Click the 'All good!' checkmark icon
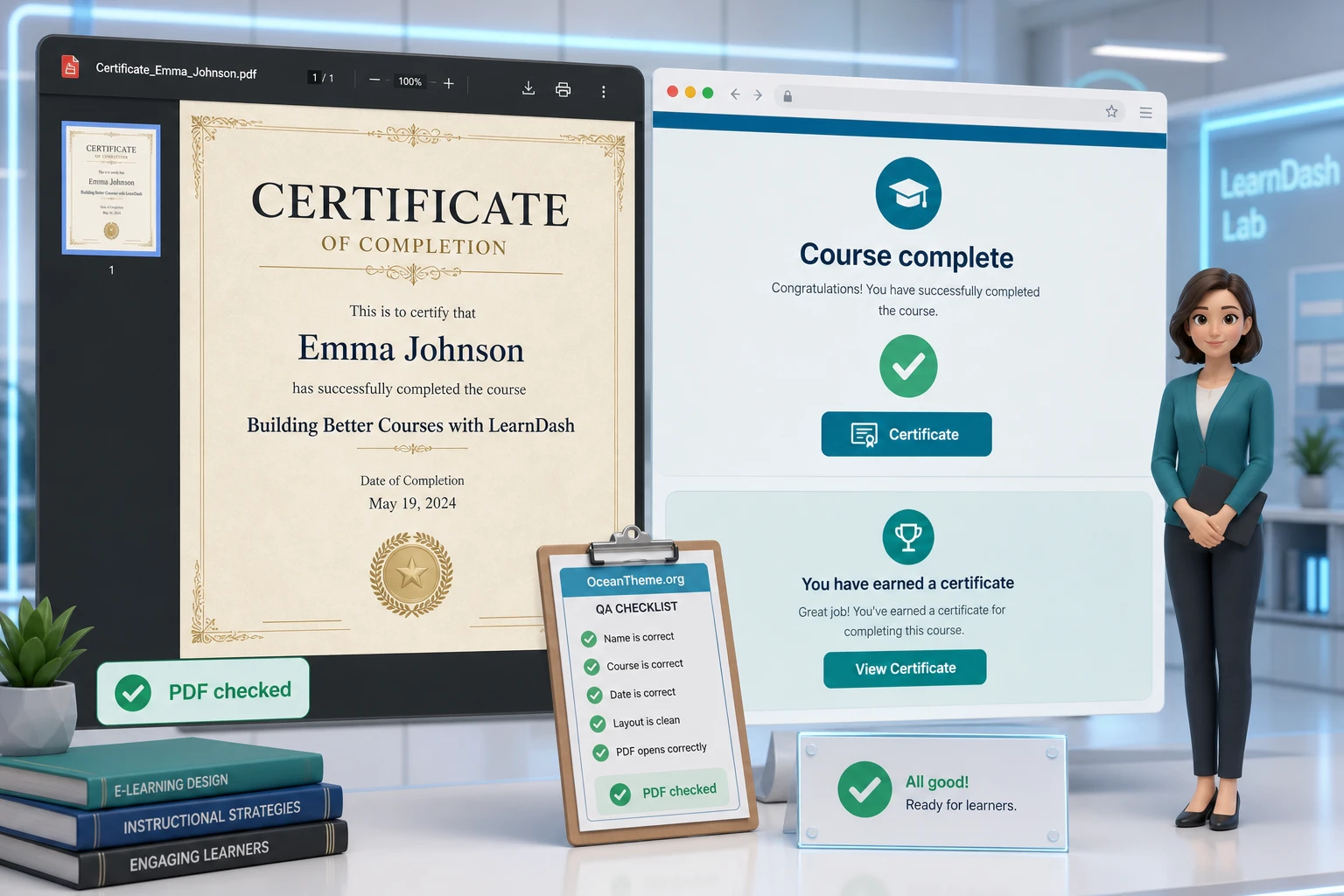 coord(864,789)
